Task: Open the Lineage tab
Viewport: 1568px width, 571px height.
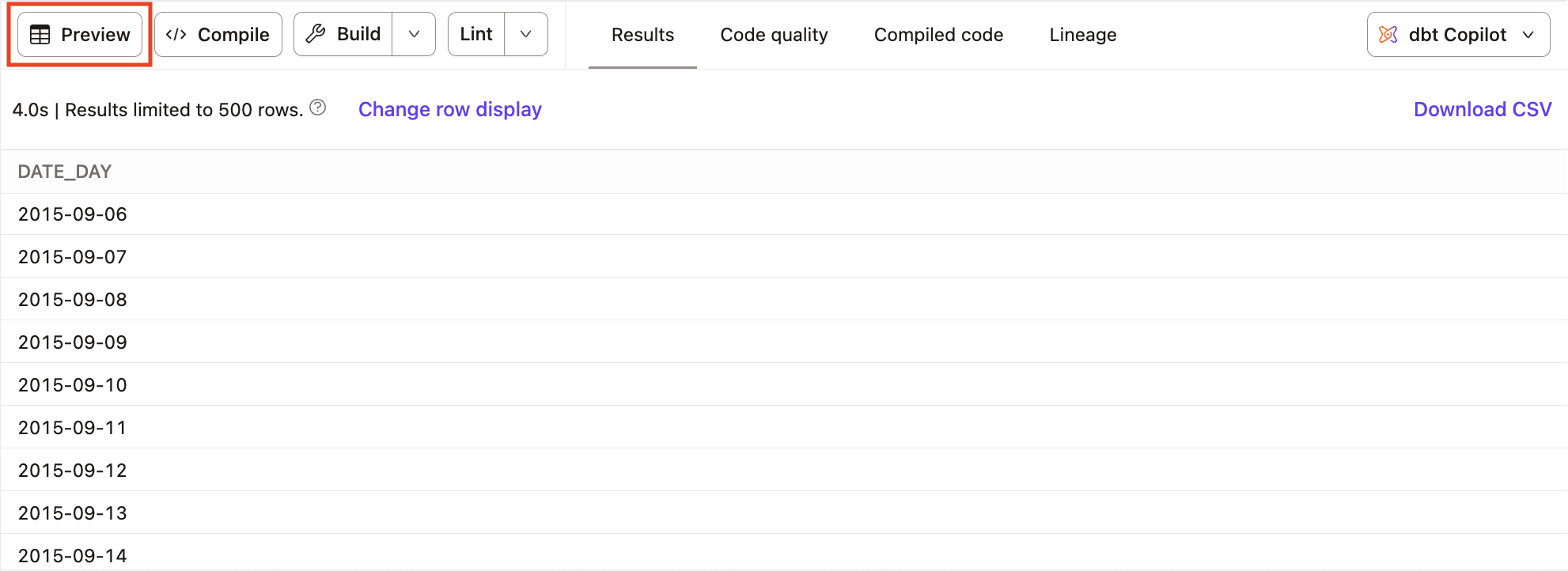Action: [x=1082, y=35]
